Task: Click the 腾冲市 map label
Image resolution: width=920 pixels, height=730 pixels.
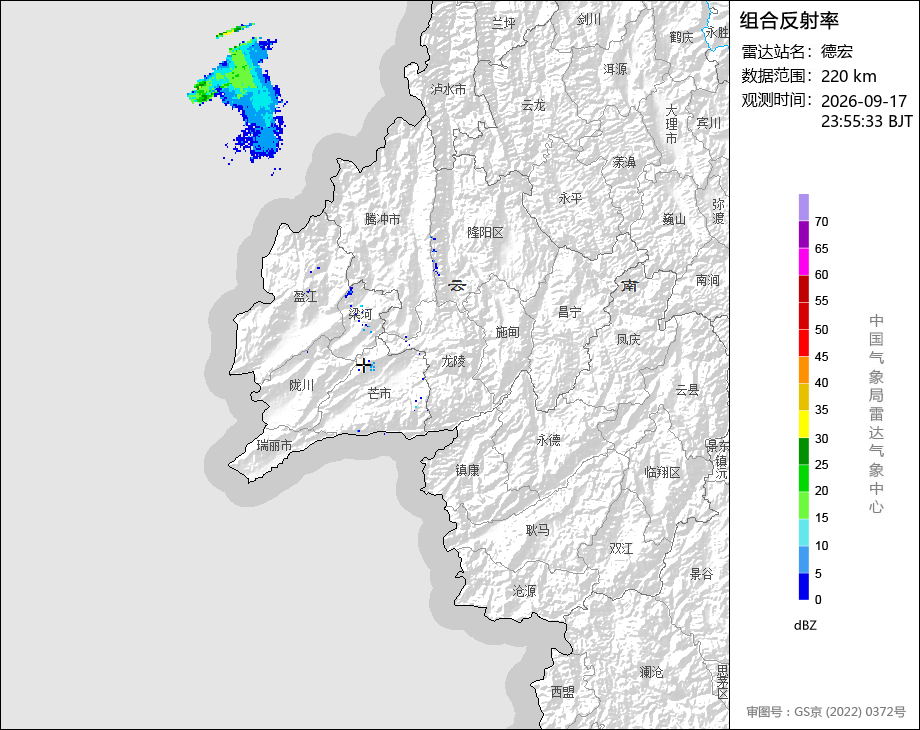Action: [383, 219]
